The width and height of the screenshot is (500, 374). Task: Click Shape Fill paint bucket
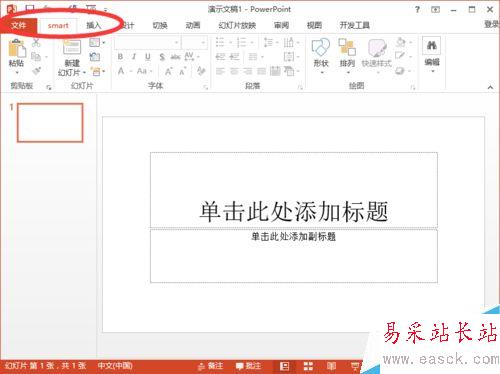[x=400, y=42]
